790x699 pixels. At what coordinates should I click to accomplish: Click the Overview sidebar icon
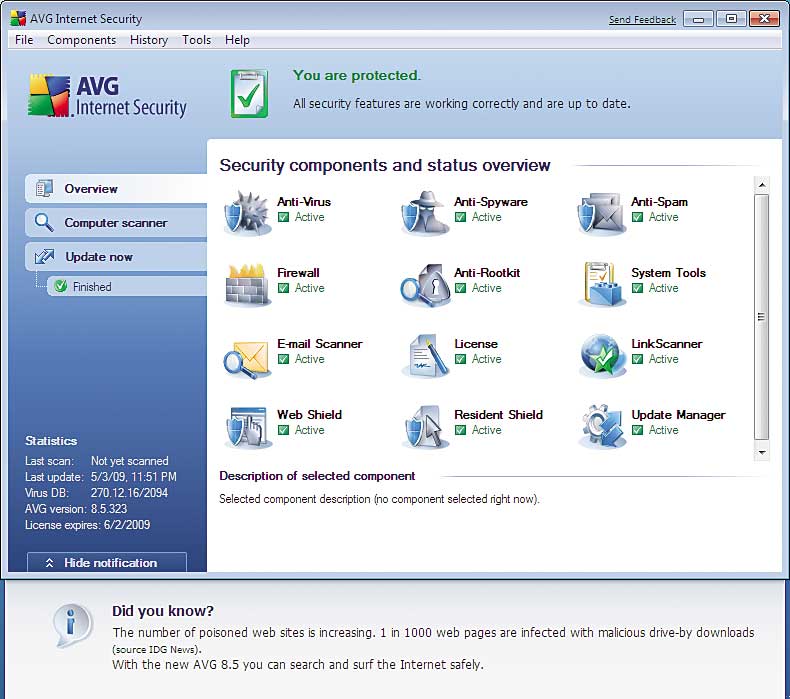(x=44, y=188)
